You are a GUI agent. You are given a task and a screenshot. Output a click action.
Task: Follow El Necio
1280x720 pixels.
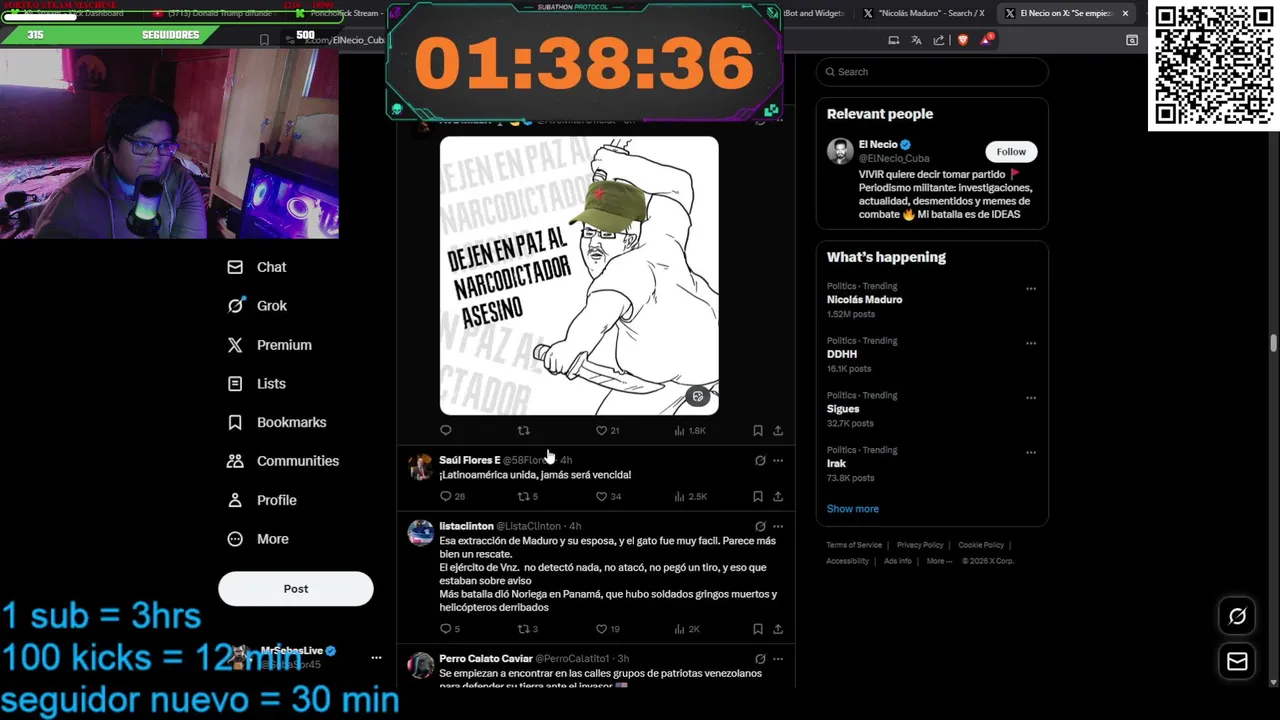tap(1011, 152)
